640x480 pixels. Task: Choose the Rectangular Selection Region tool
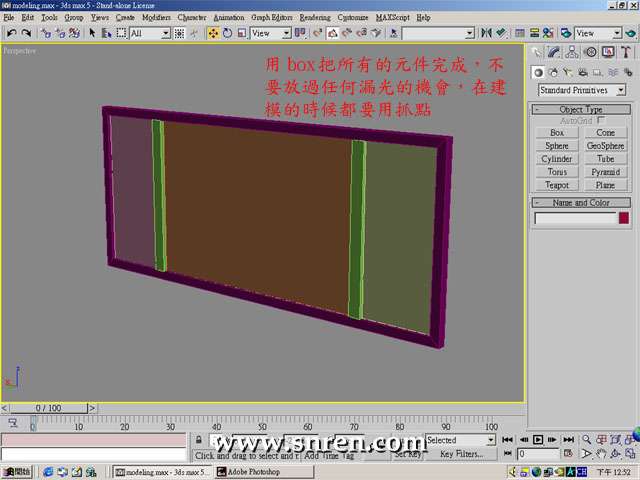pyautogui.click(x=121, y=33)
